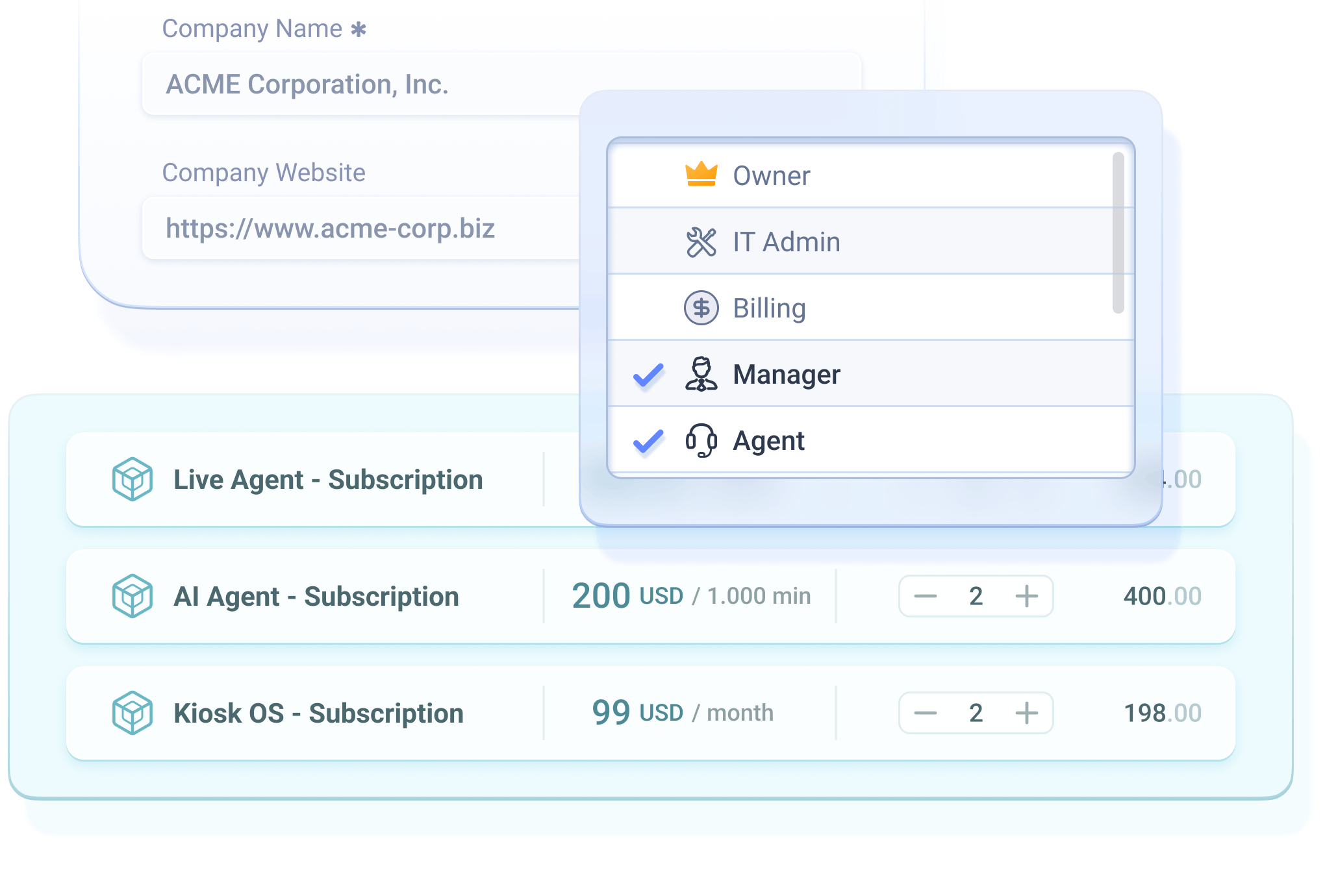Screen dimensions: 1325x896
Task: Click the Billing dollar icon
Action: pos(701,308)
